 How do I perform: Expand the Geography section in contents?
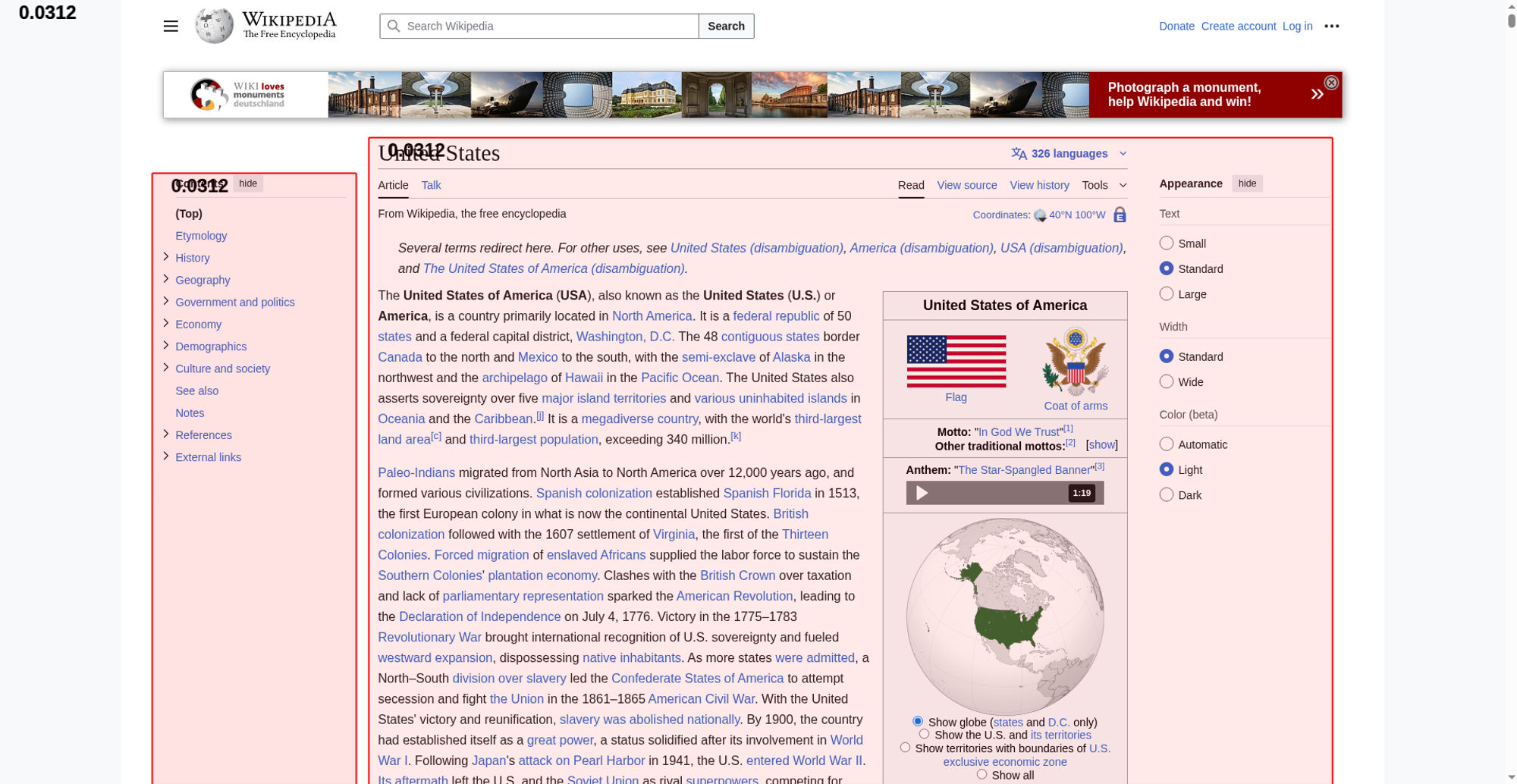(x=166, y=279)
